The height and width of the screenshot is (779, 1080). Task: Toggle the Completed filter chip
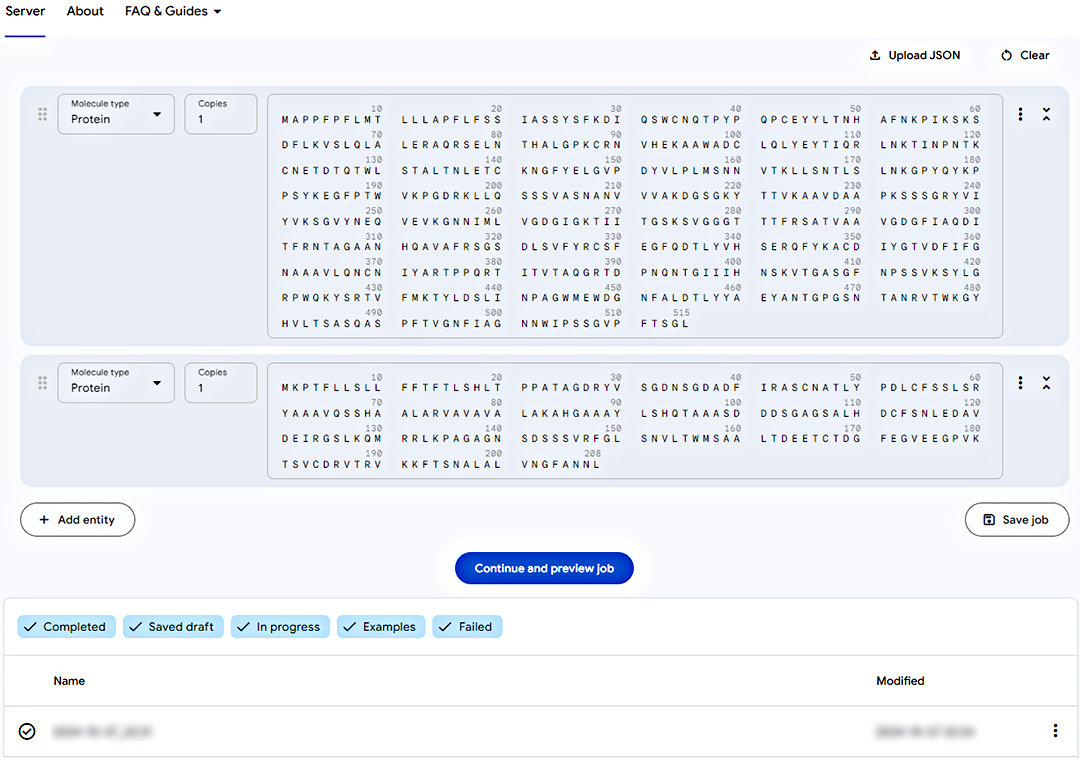coord(66,627)
